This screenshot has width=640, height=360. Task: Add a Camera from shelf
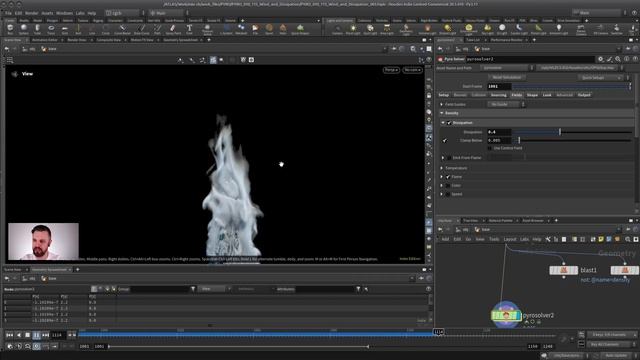pyautogui.click(x=337, y=29)
